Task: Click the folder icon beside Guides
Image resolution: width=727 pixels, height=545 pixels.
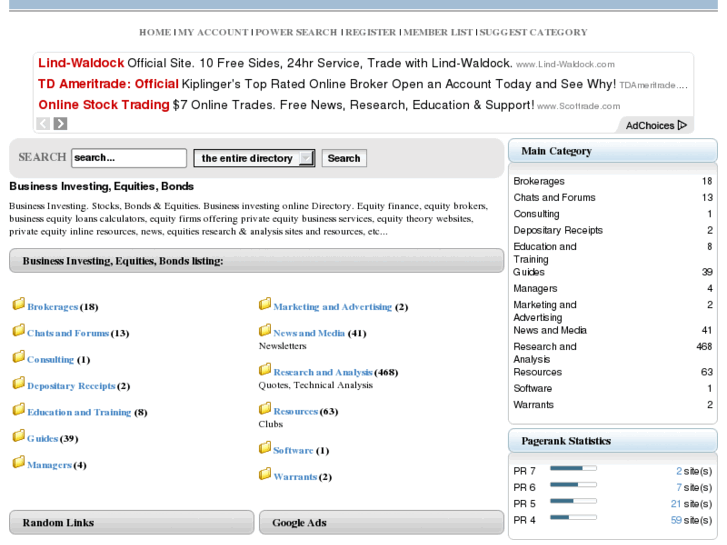Action: click(x=19, y=436)
